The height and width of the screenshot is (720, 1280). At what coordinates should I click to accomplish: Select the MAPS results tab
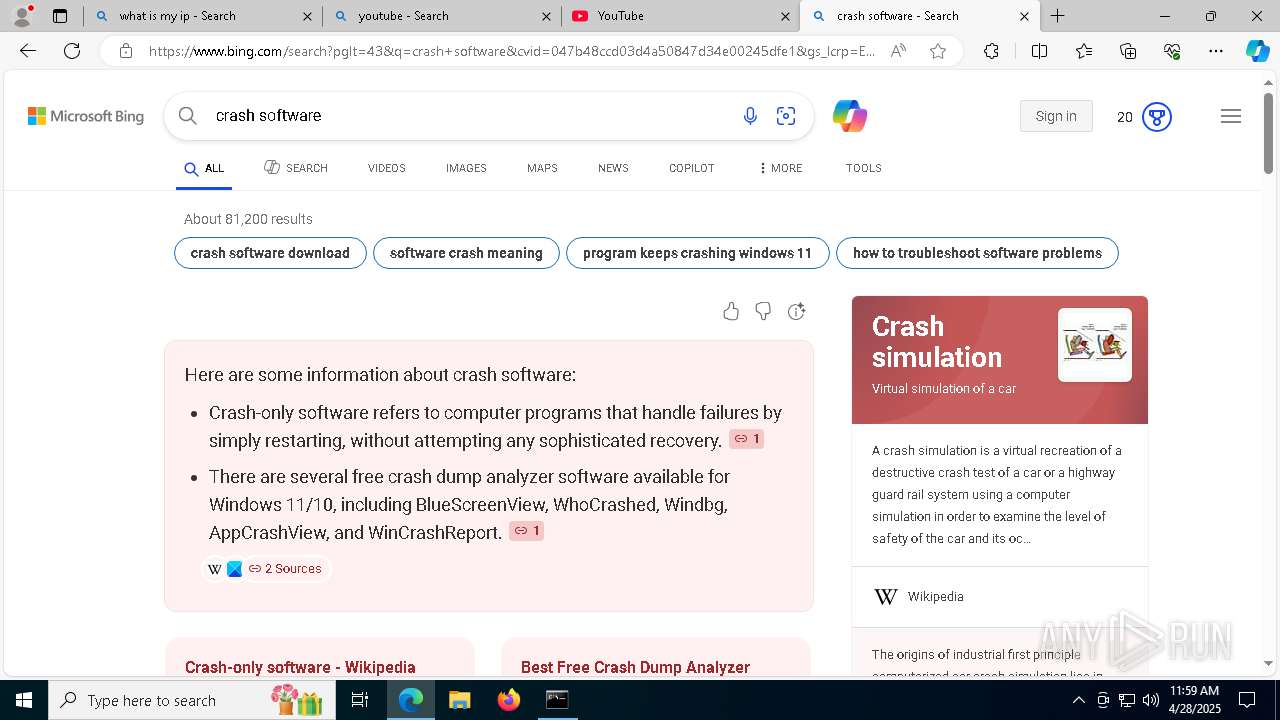click(542, 168)
